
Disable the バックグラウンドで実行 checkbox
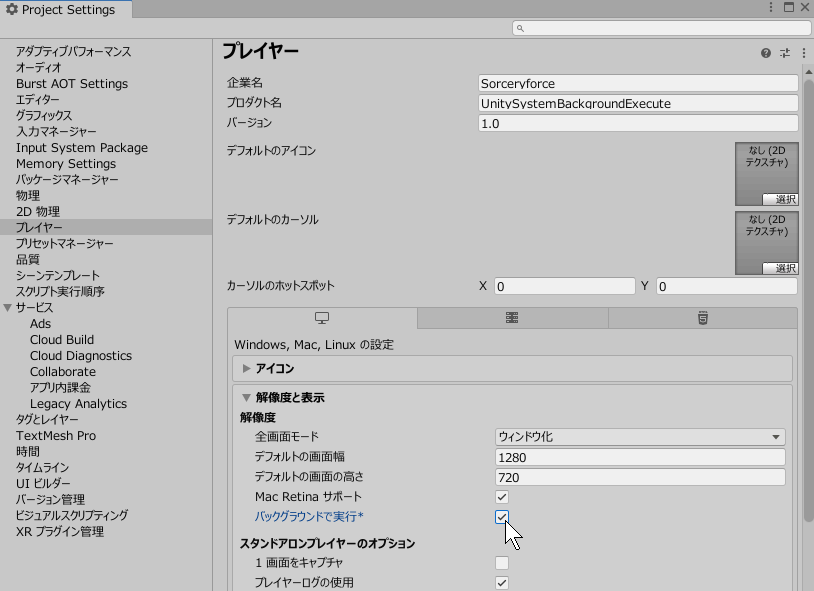502,517
